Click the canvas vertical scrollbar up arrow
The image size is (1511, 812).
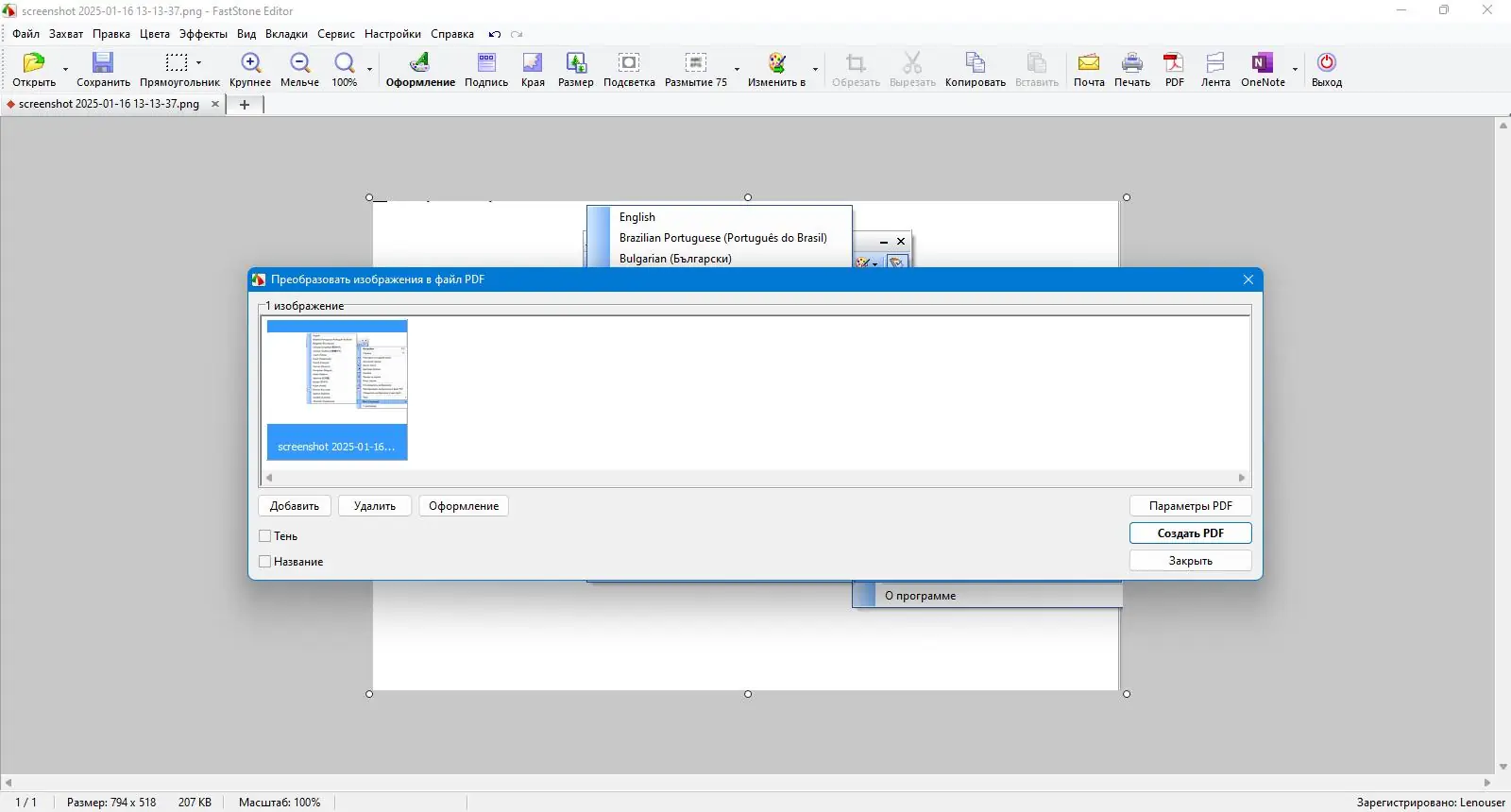[1503, 125]
